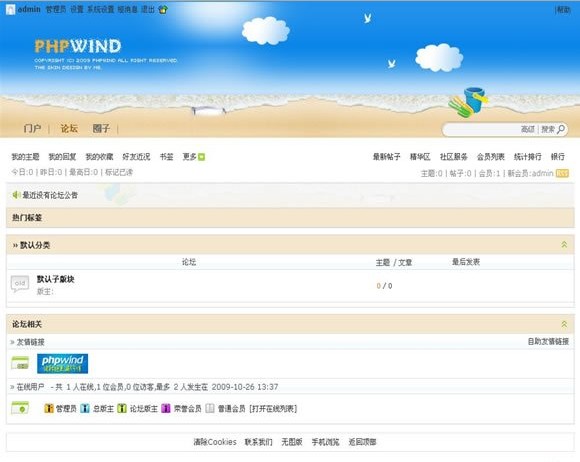Click the phpwind banner thumbnail
The image size is (580, 462).
63,364
